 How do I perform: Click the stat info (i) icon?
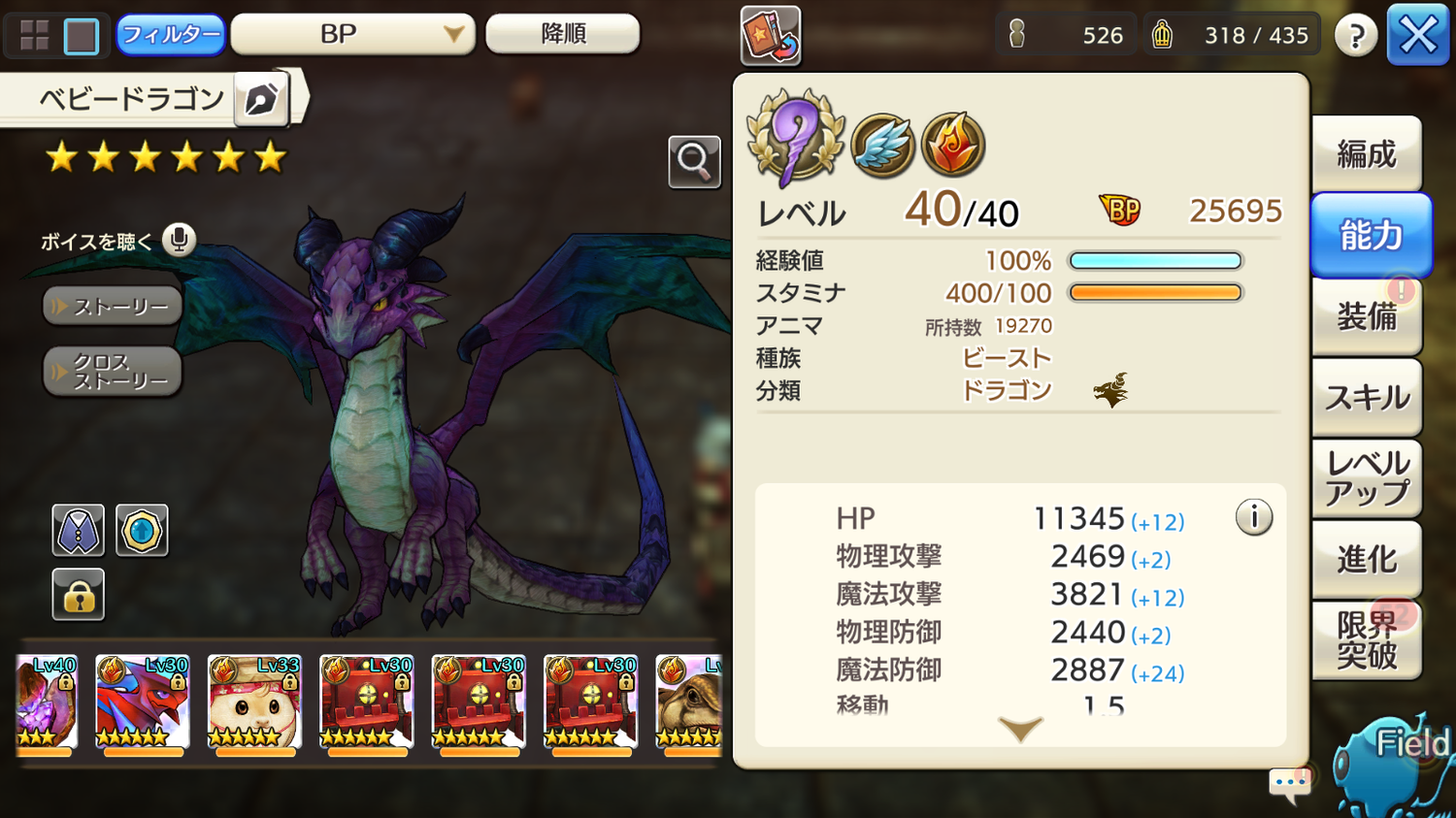[x=1254, y=517]
